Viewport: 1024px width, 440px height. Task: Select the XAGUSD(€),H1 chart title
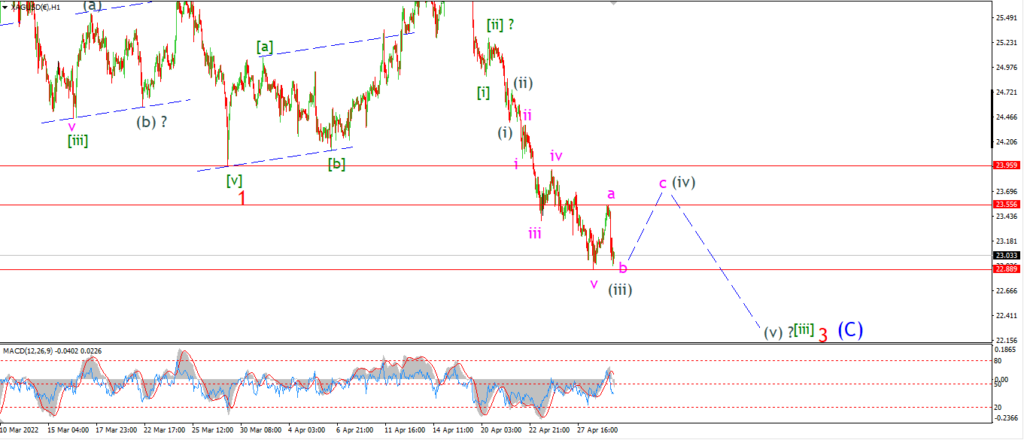point(33,6)
